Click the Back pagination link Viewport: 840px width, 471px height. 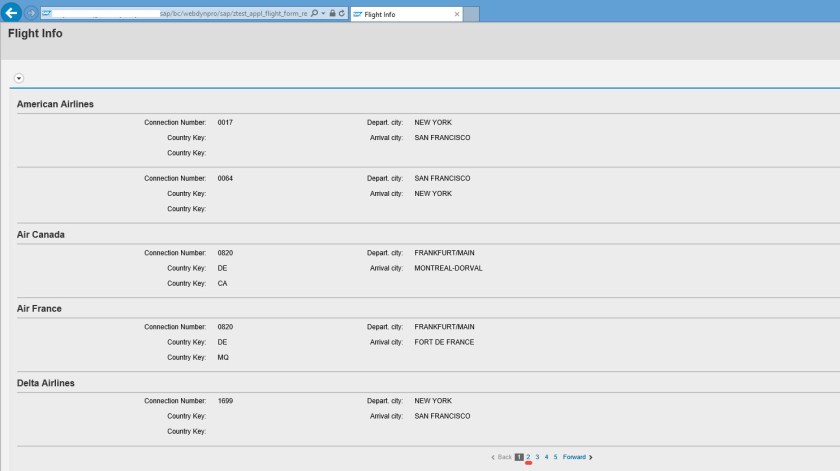[x=505, y=457]
